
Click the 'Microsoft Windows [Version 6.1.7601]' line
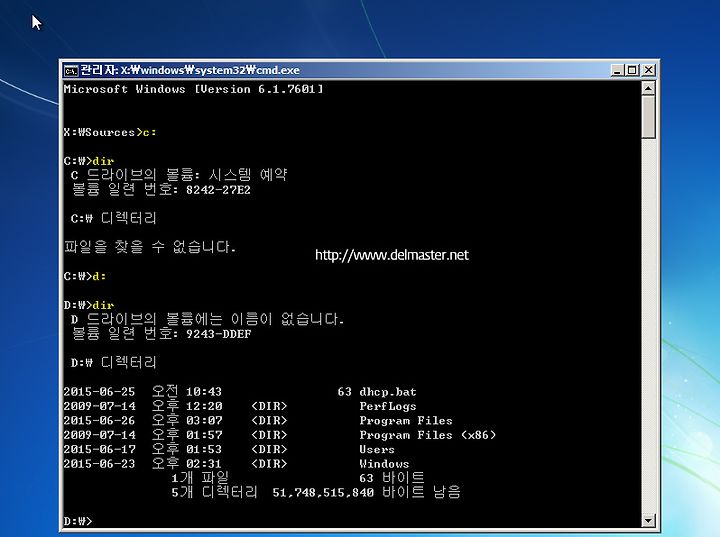point(193,89)
